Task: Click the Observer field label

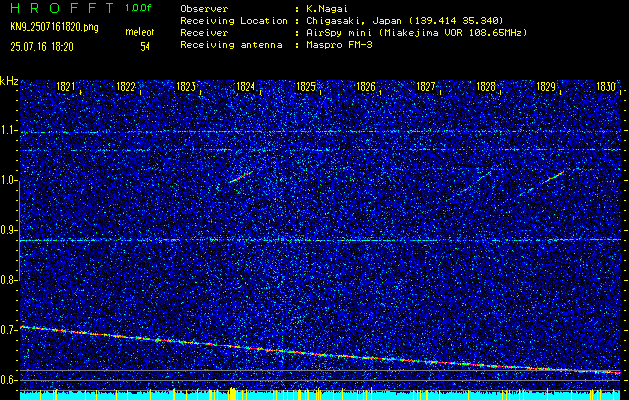Action: (x=204, y=8)
